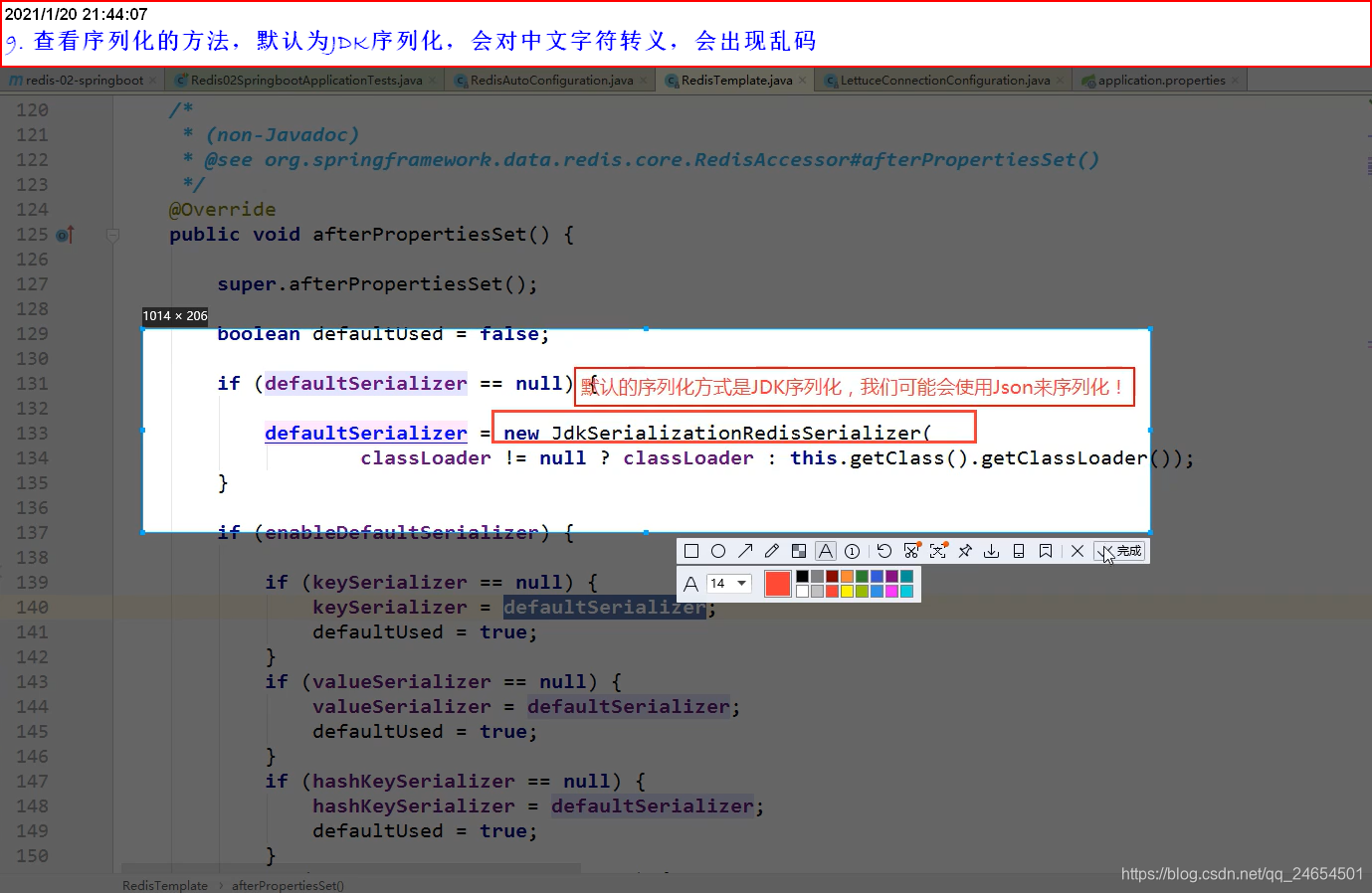This screenshot has height=893, width=1372.
Task: Click 'this.getClass().getClassLoader()' expression
Action: [980, 458]
